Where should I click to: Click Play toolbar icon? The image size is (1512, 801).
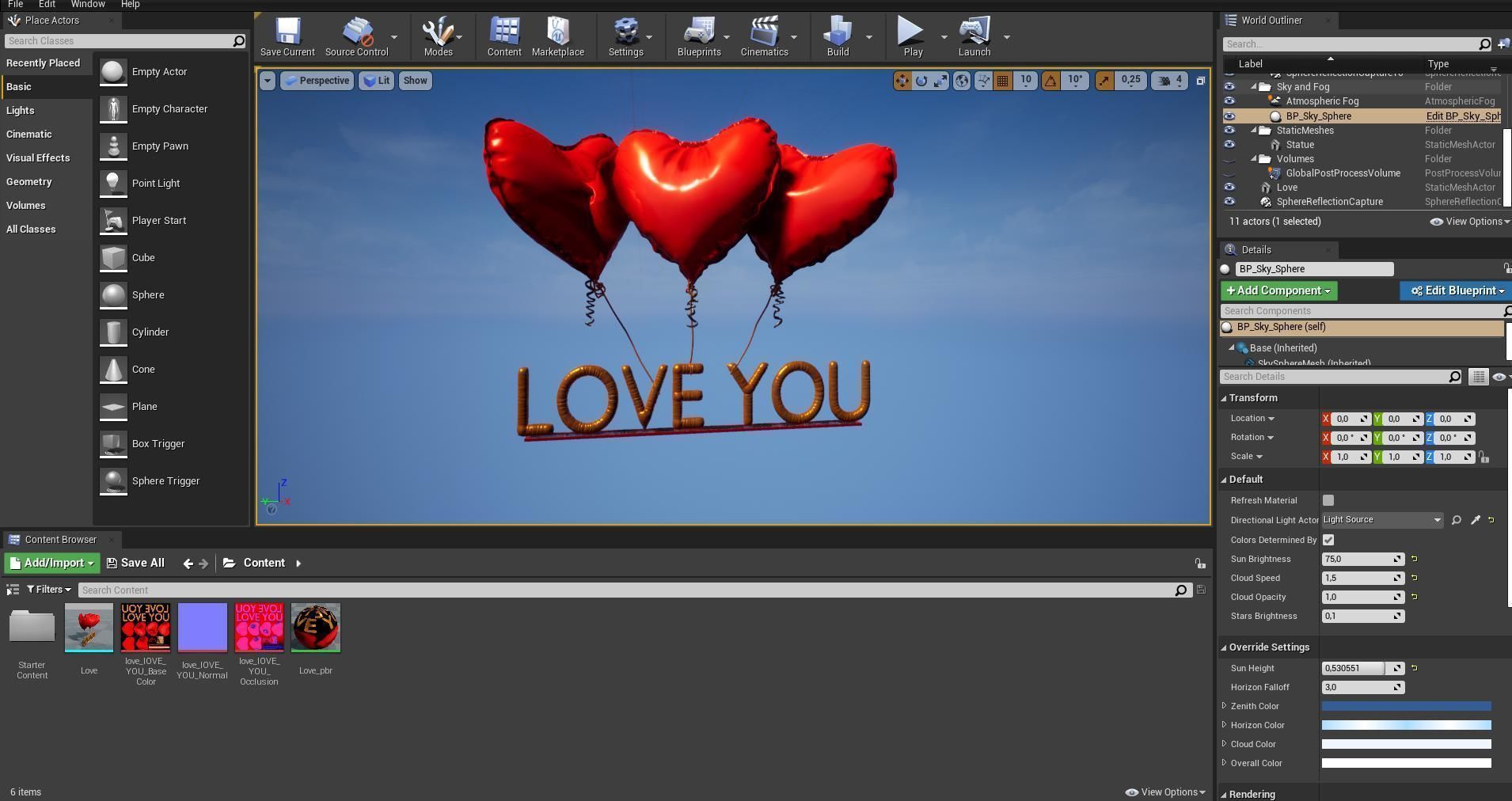(913, 36)
